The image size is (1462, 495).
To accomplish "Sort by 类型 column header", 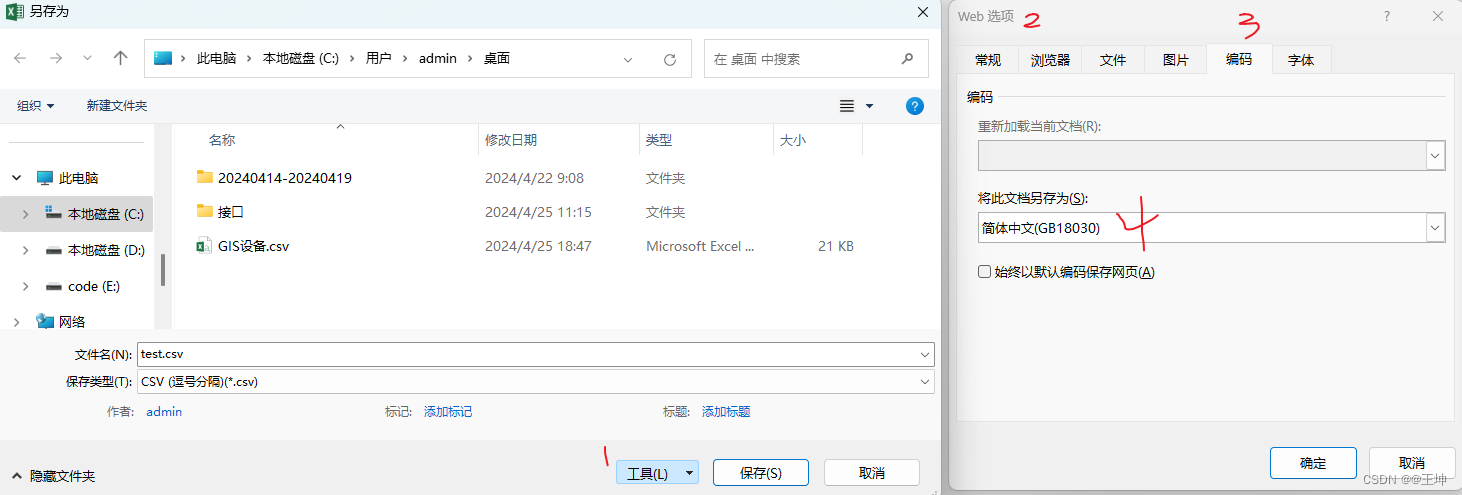I will click(659, 140).
